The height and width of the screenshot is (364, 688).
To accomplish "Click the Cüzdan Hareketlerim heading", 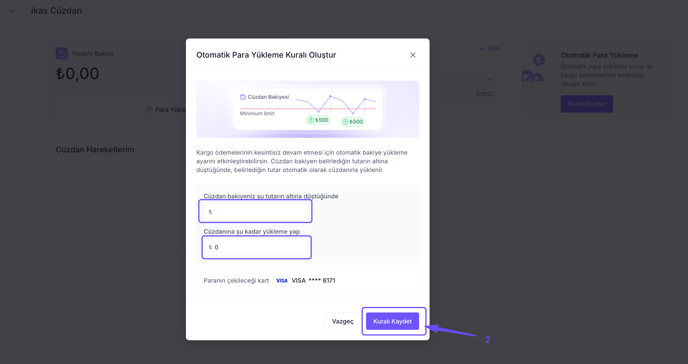I will (95, 150).
